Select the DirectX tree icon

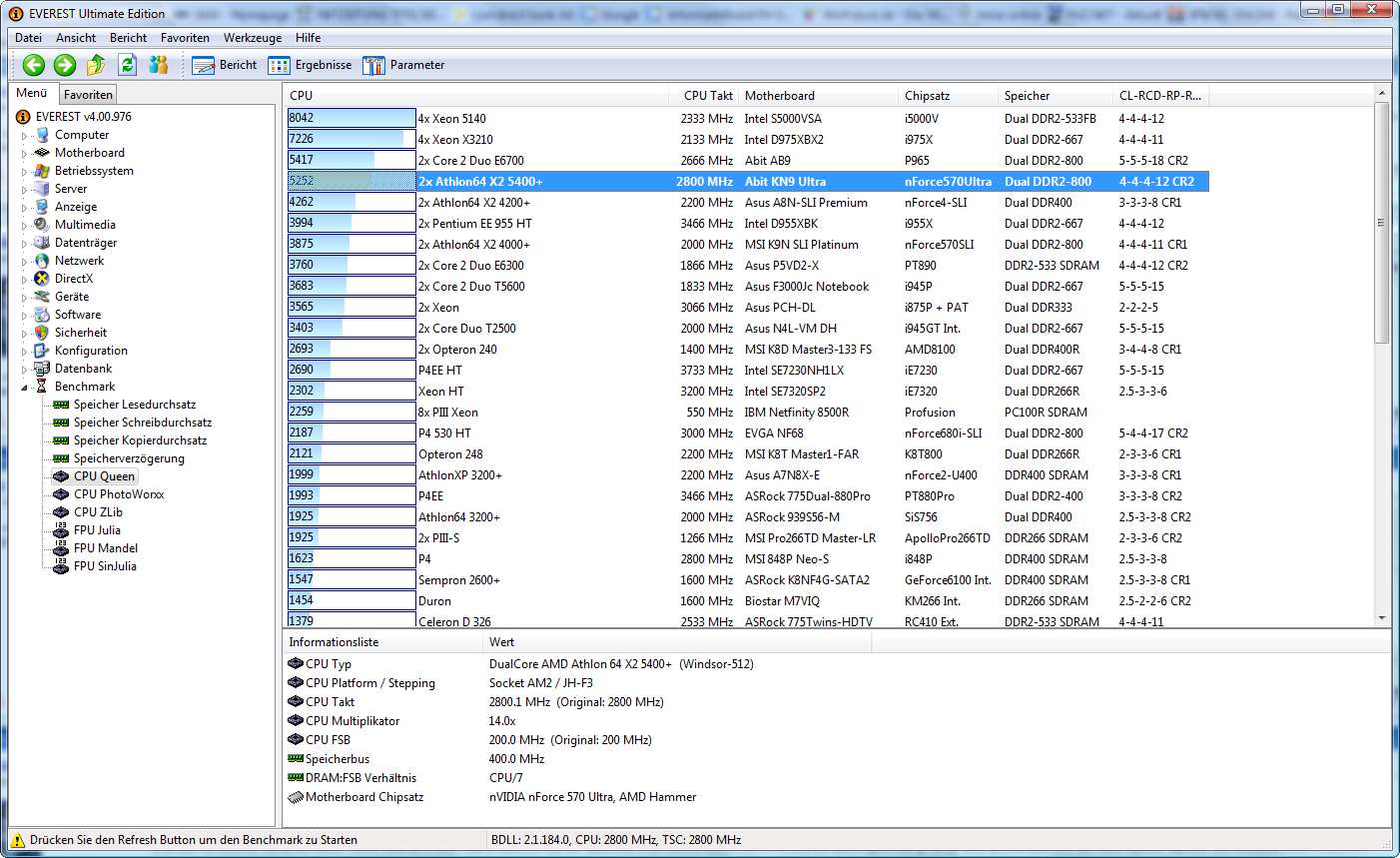[42, 279]
